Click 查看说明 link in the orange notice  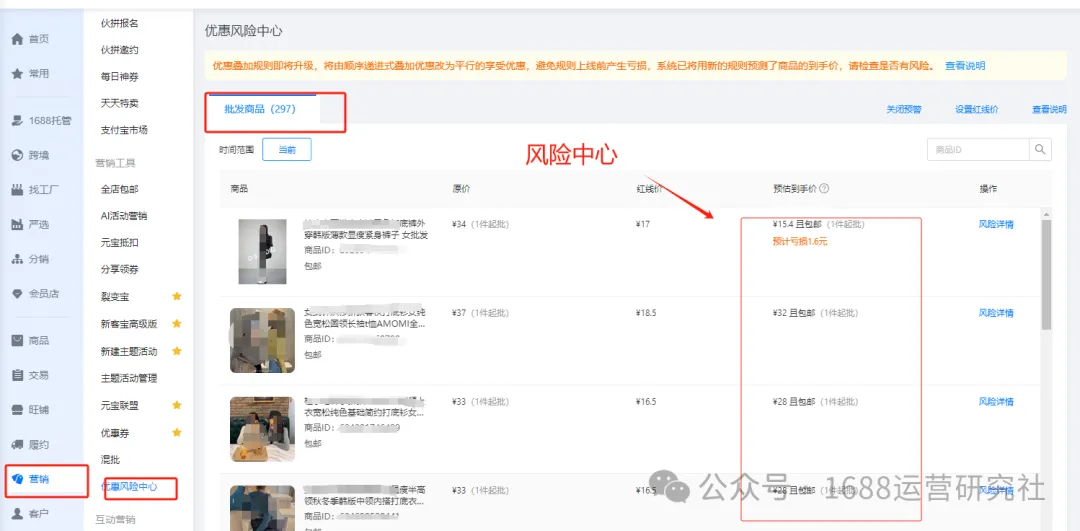pos(965,66)
